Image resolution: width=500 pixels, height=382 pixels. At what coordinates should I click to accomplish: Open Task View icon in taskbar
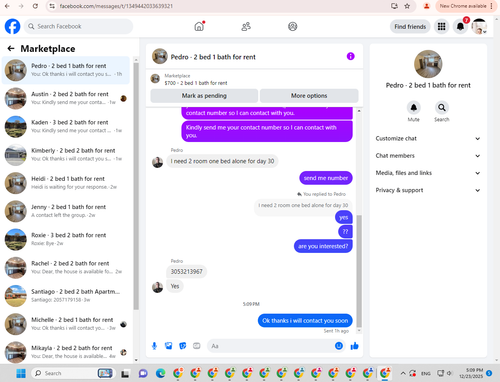(x=125, y=374)
